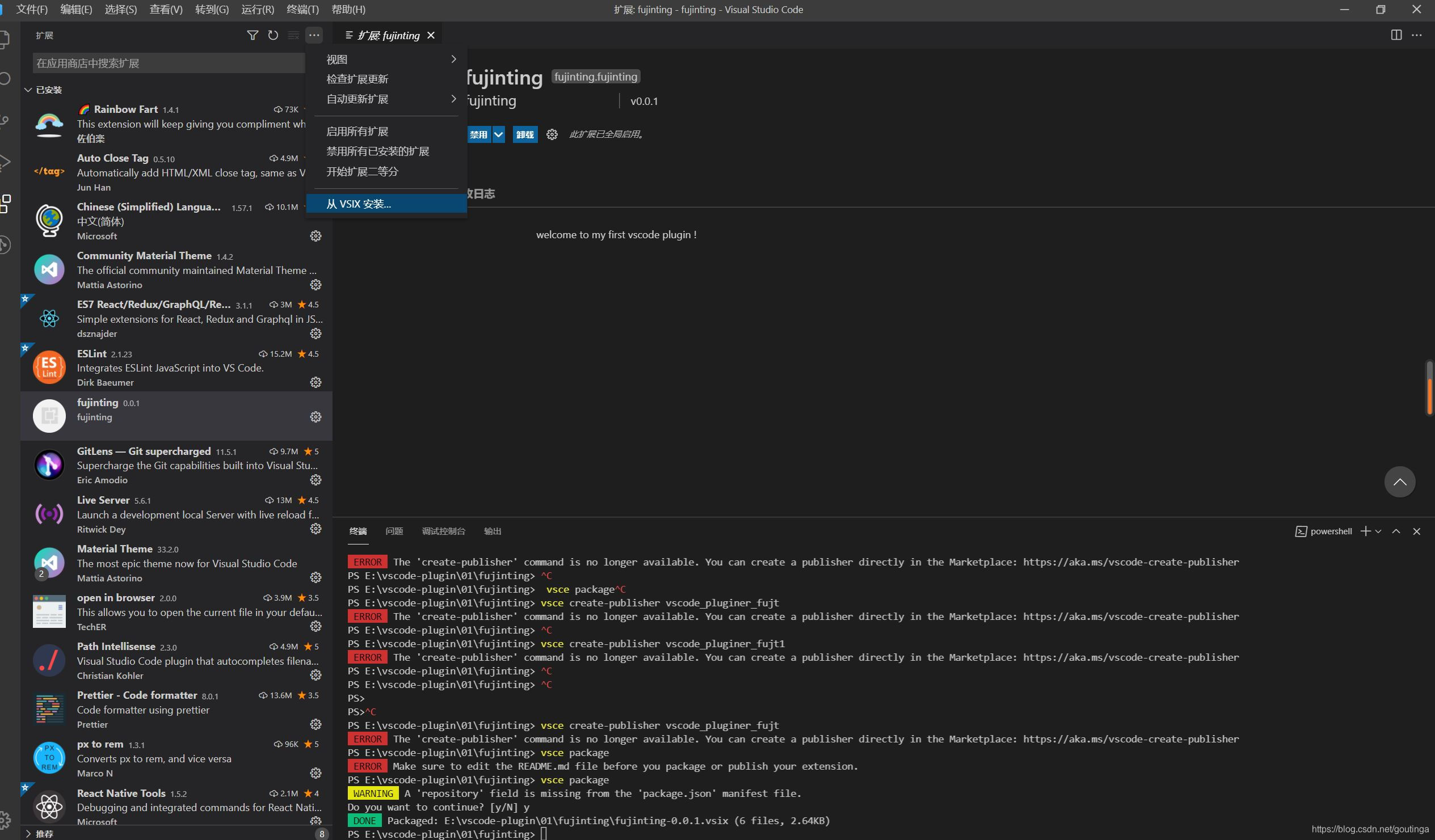Image resolution: width=1435 pixels, height=840 pixels.
Task: Open editor more actions ellipsis
Action: coord(1417,35)
